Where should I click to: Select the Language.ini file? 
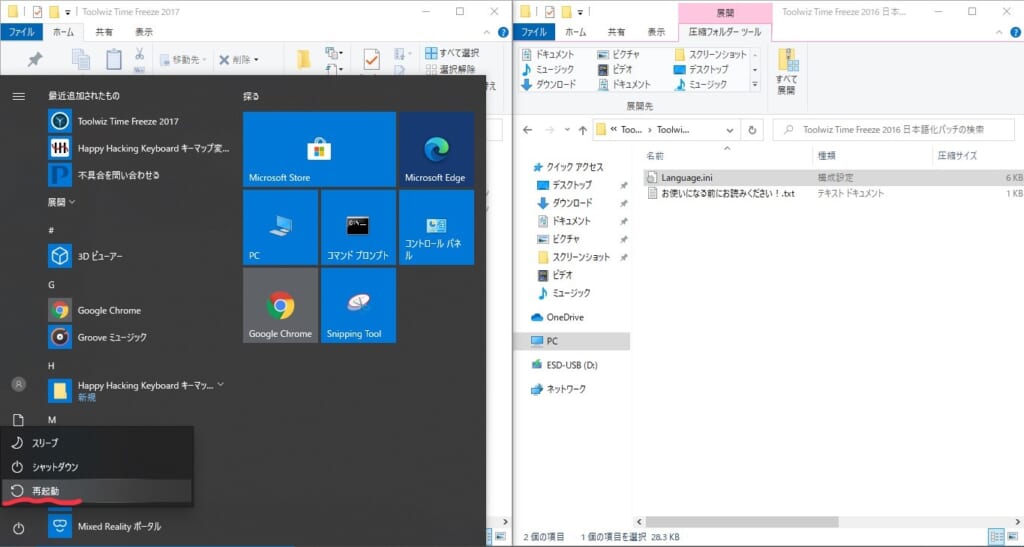click(833, 178)
